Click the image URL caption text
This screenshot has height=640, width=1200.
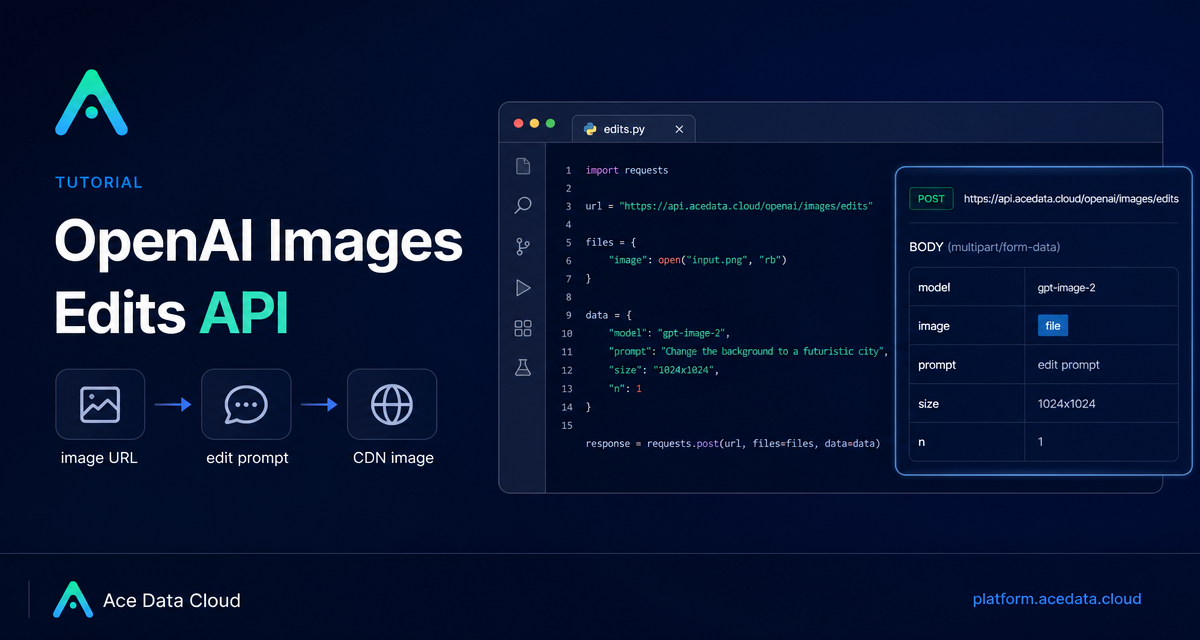click(100, 458)
